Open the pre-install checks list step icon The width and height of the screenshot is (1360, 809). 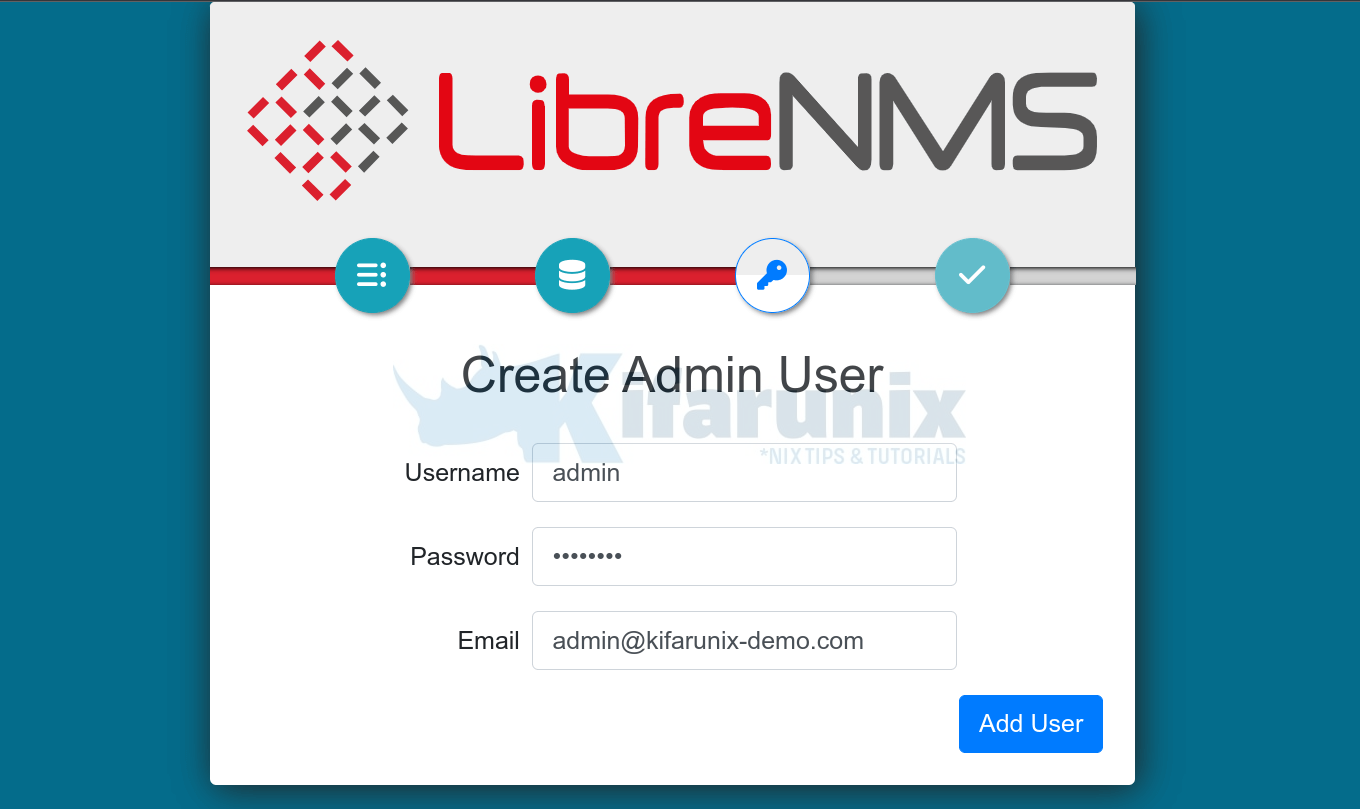(372, 275)
